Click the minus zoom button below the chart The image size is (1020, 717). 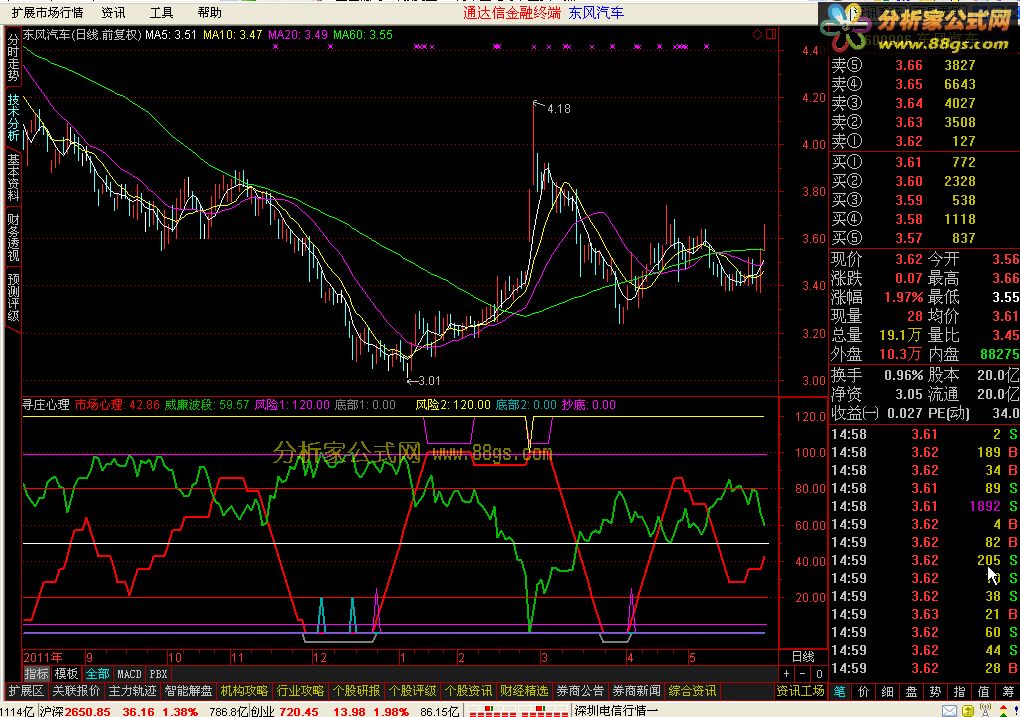click(x=803, y=674)
